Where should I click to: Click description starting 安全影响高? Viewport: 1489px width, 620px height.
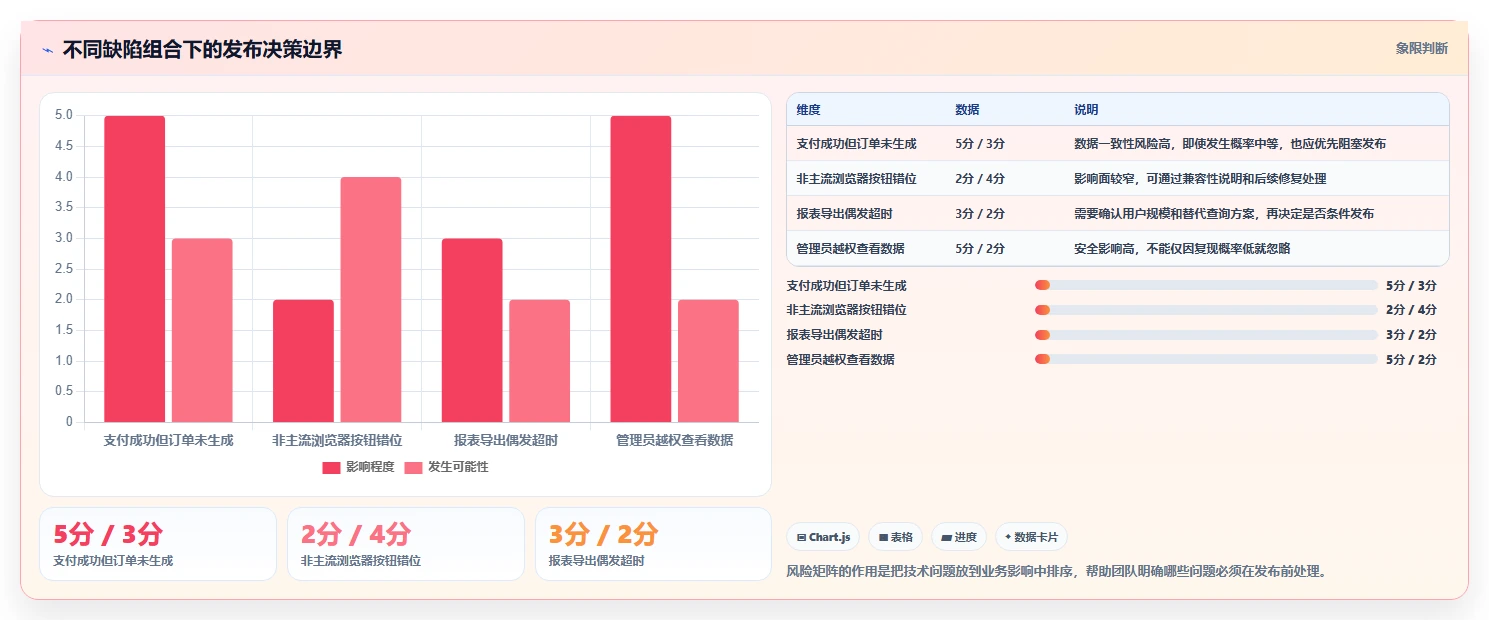1182,248
